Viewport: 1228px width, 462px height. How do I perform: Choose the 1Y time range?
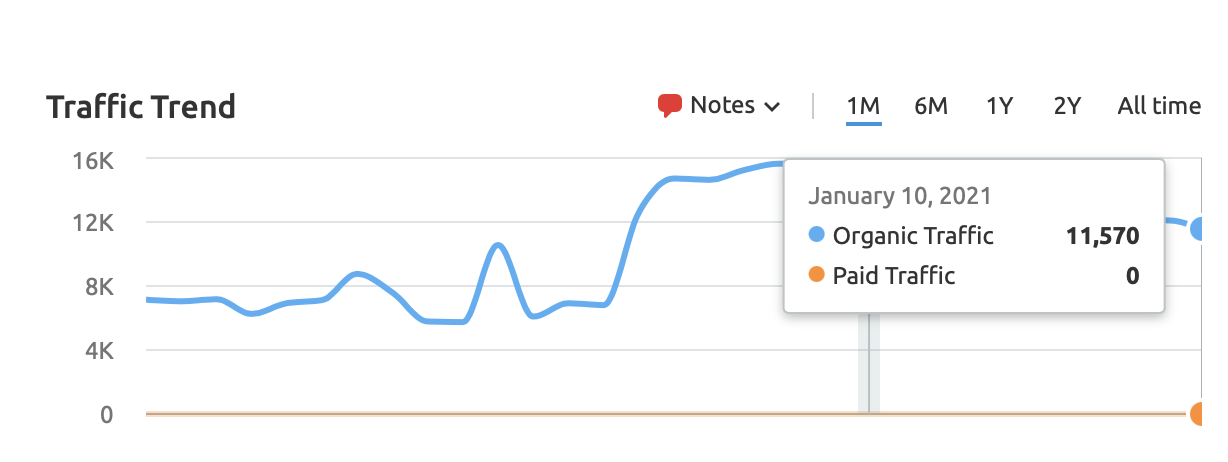click(x=999, y=106)
